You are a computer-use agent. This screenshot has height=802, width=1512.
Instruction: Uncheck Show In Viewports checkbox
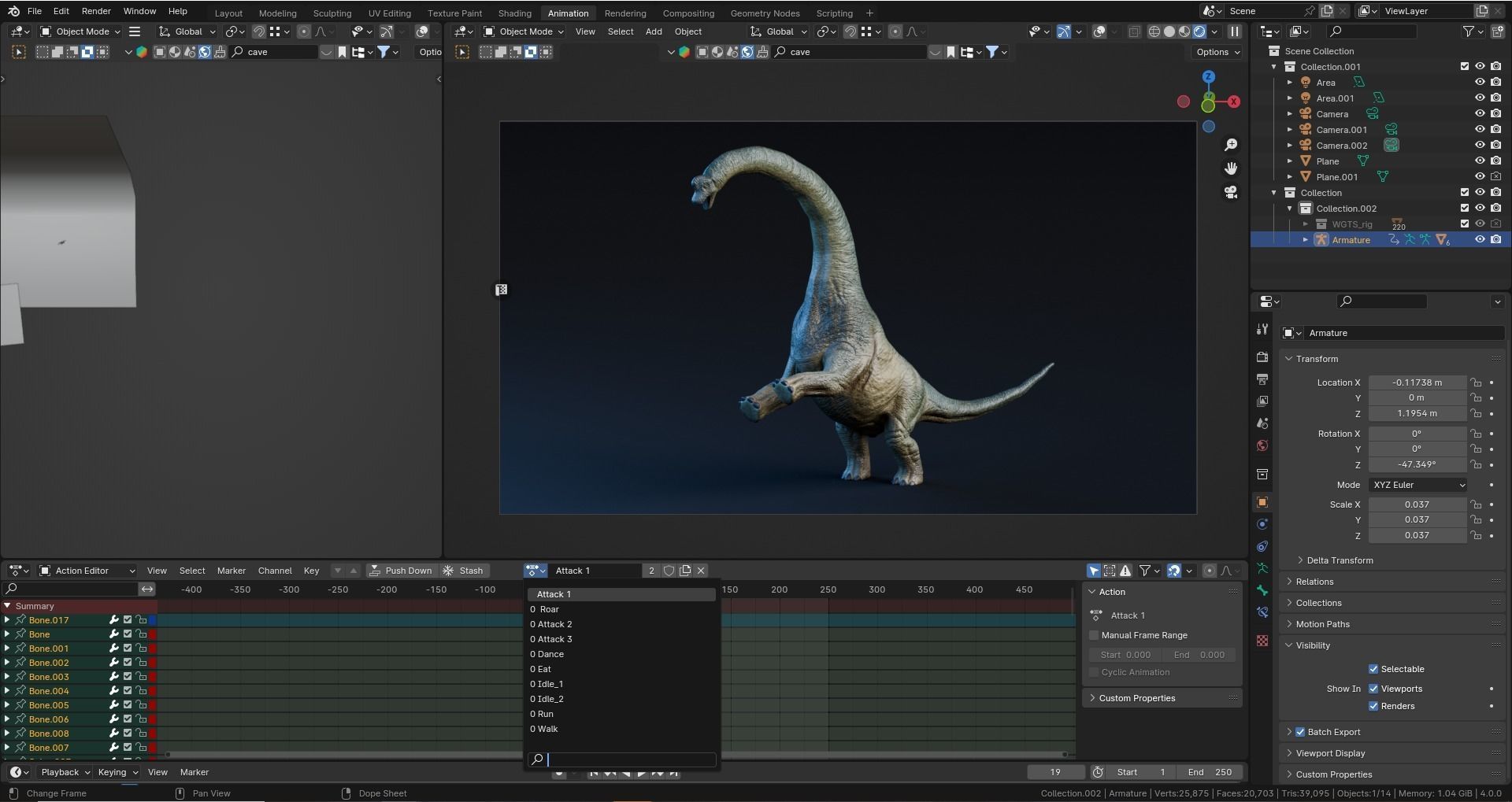1373,689
